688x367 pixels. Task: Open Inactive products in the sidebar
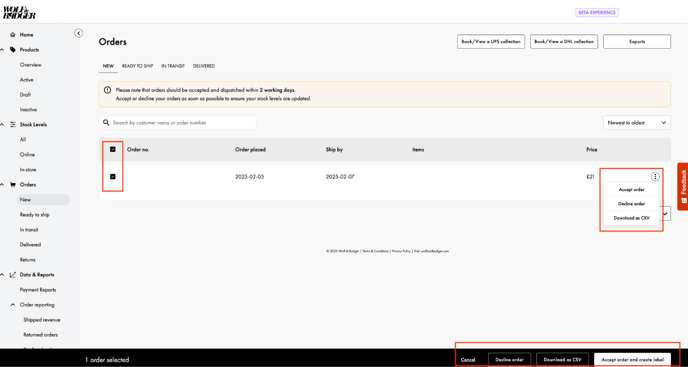point(28,110)
